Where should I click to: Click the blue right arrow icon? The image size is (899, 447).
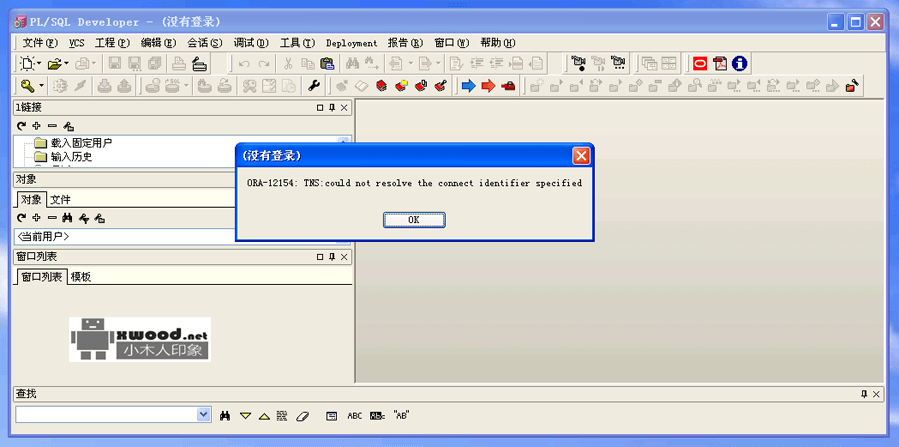468,86
